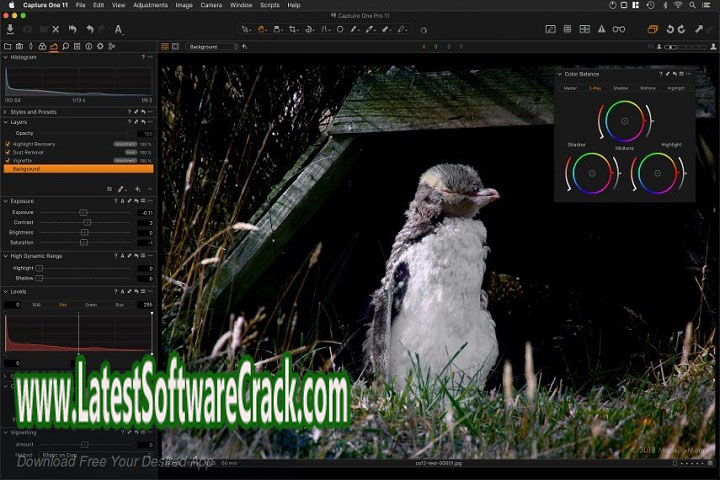Switch to the Shadow tab in Color Balance

tap(620, 88)
